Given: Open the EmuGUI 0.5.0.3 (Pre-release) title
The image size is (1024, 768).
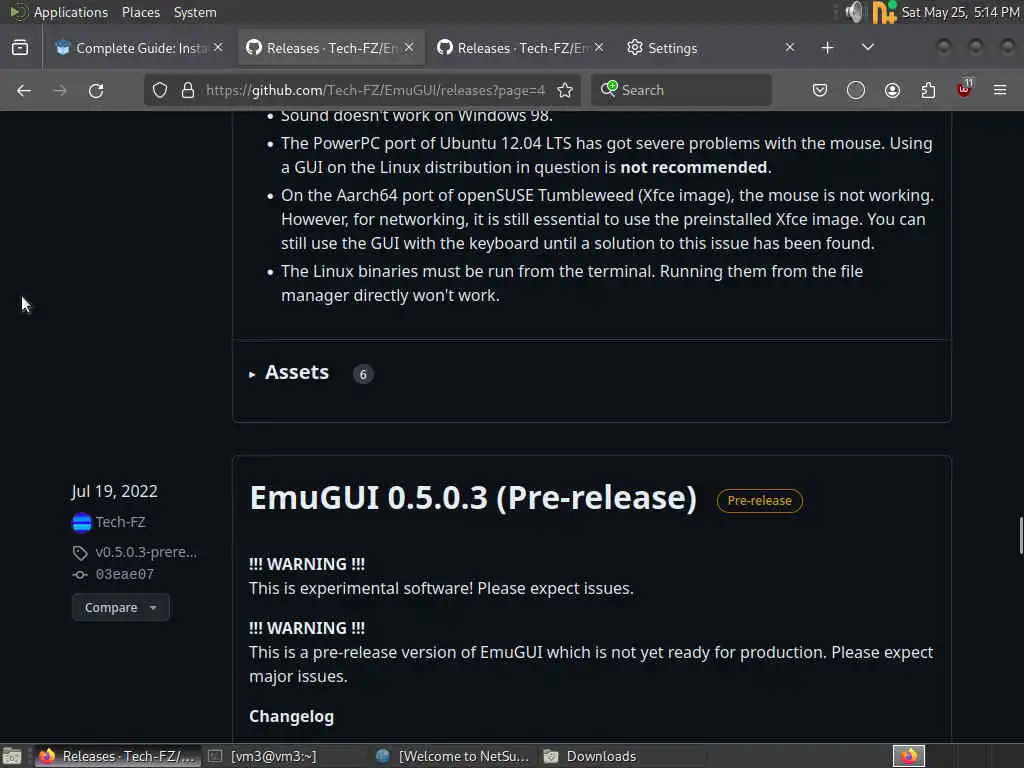Looking at the screenshot, I should pyautogui.click(x=473, y=498).
